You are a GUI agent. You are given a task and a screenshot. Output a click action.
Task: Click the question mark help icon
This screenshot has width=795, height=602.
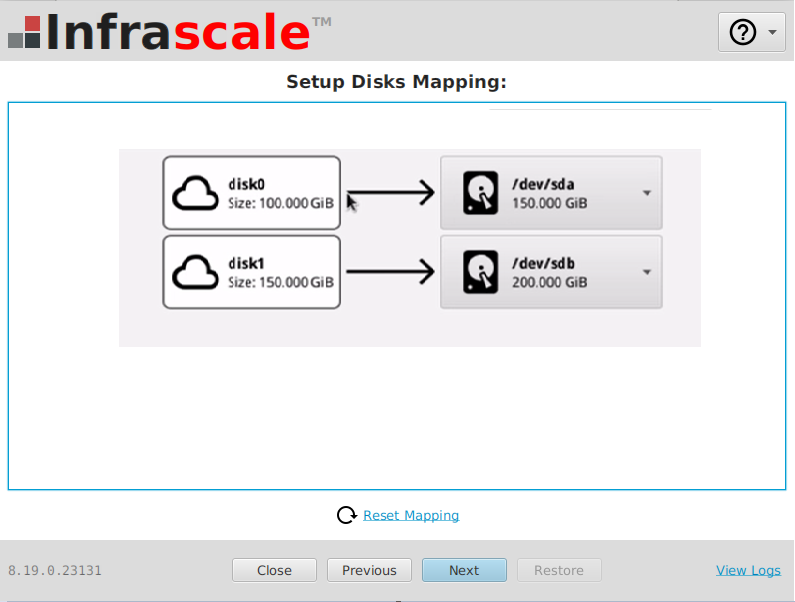743,33
